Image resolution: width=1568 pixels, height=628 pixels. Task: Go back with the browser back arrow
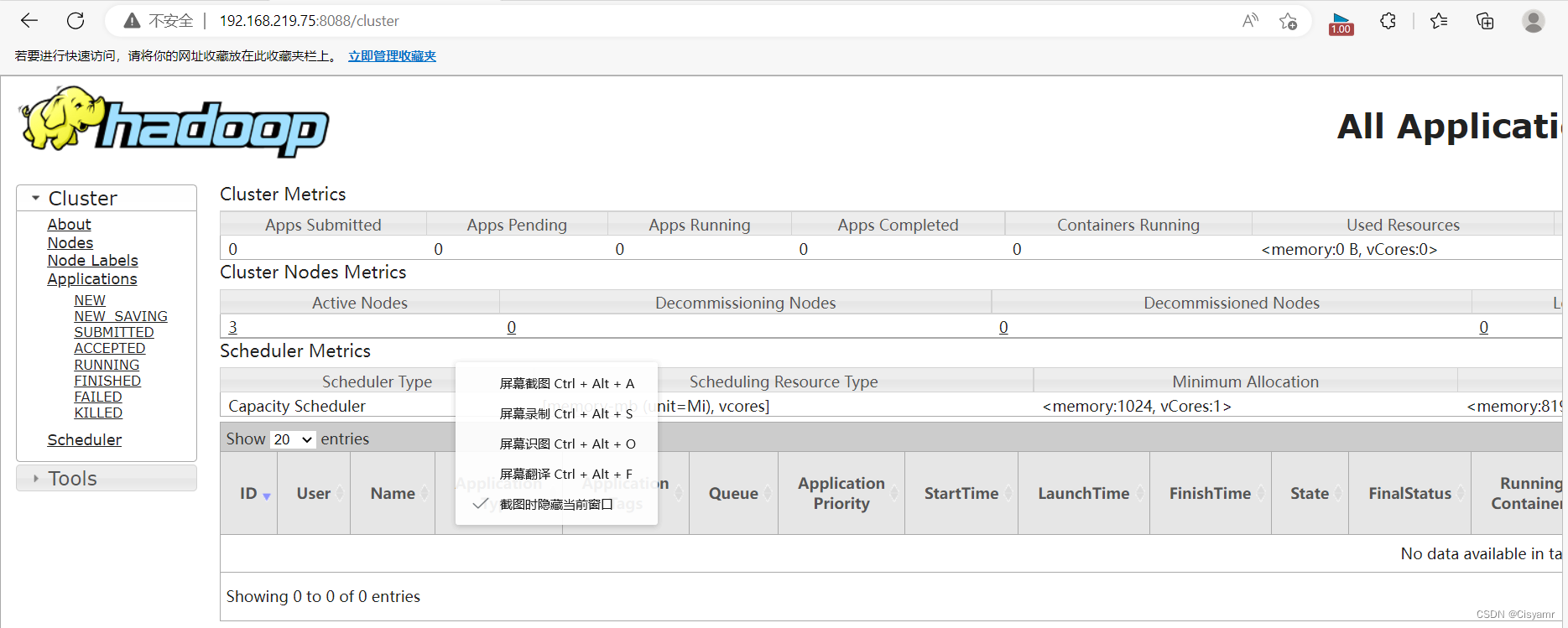pos(29,21)
